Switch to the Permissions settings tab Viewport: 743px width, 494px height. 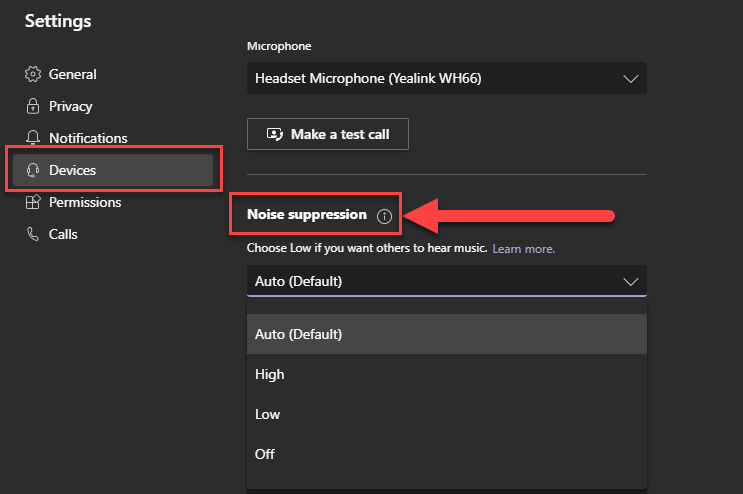click(x=85, y=202)
